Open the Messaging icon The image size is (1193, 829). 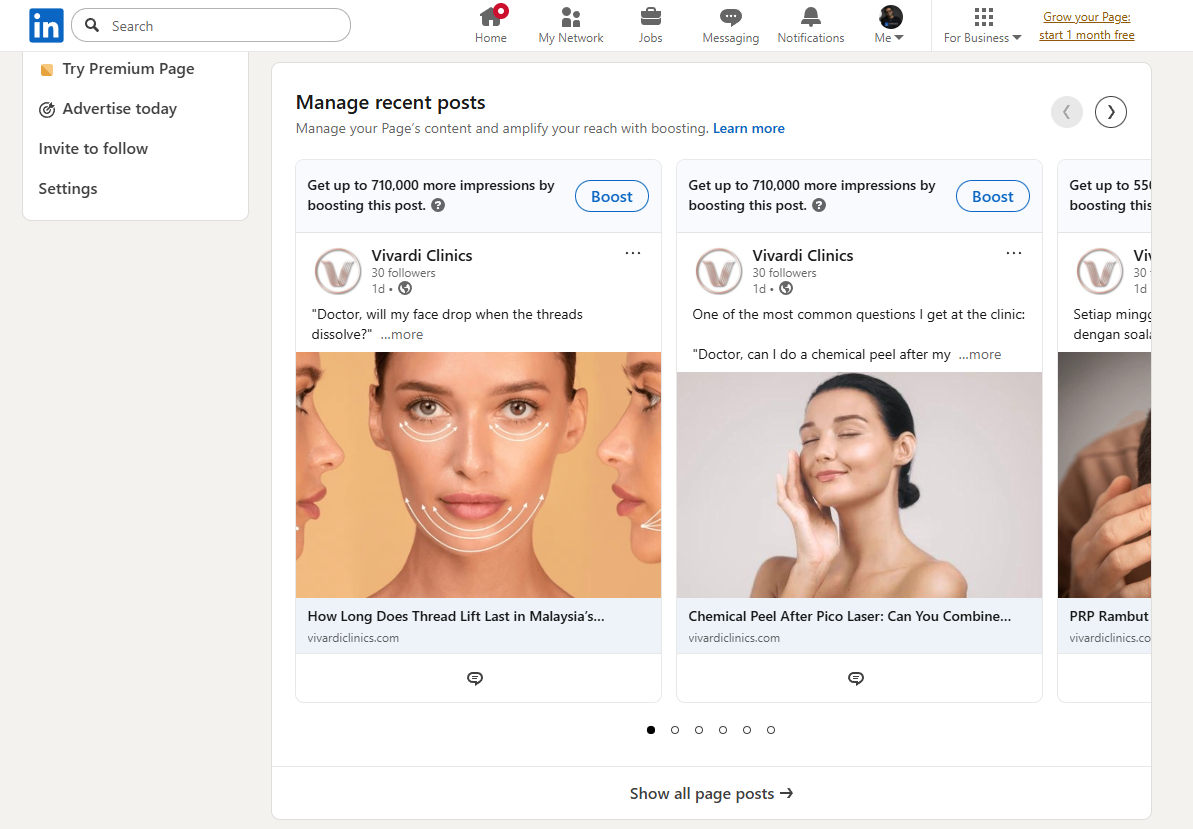click(731, 18)
